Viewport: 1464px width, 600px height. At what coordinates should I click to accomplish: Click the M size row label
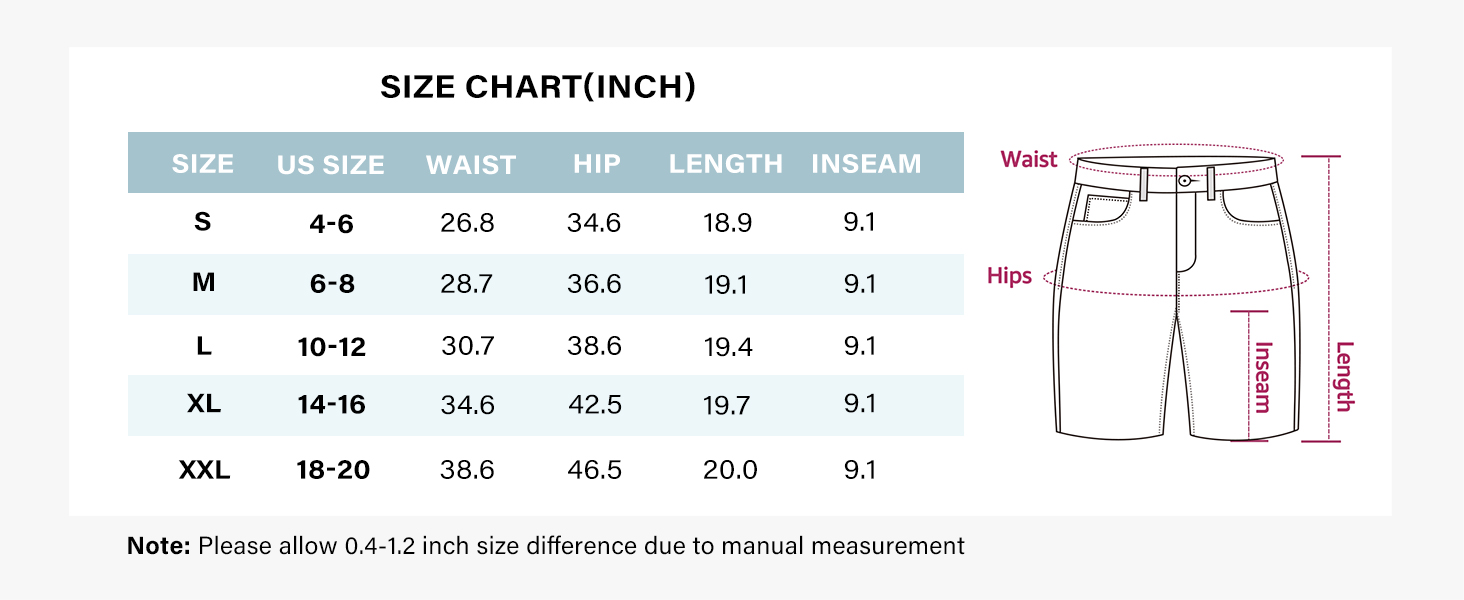pyautogui.click(x=203, y=283)
